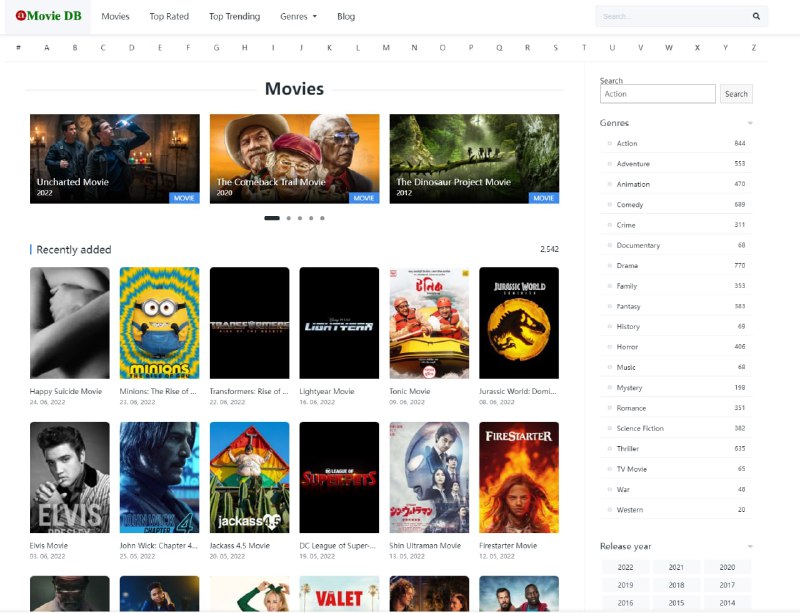This screenshot has height=613, width=800.
Task: Collapse the Genres sidebar section
Action: click(x=750, y=123)
